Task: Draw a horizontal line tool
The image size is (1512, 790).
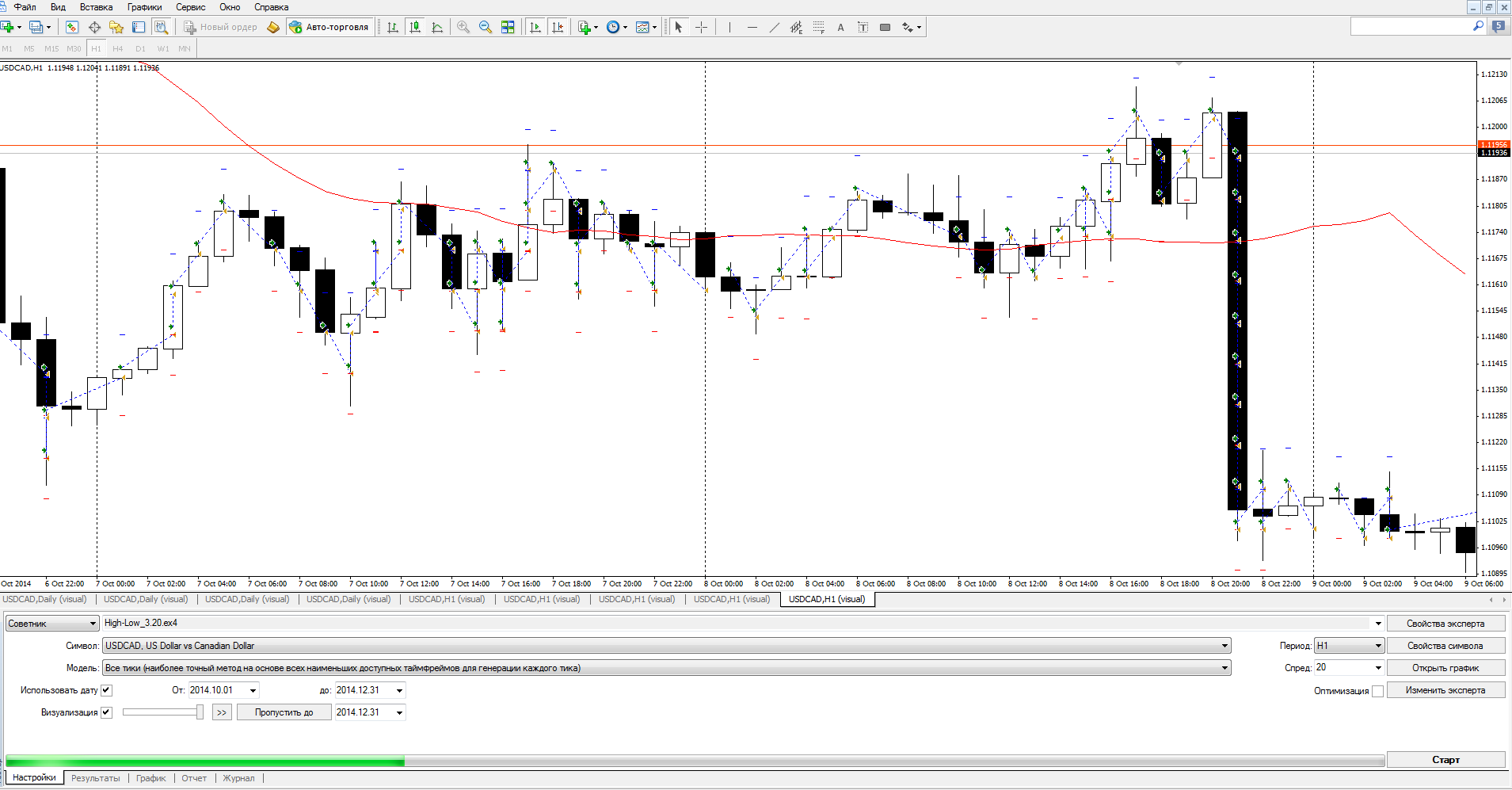Action: pyautogui.click(x=752, y=27)
